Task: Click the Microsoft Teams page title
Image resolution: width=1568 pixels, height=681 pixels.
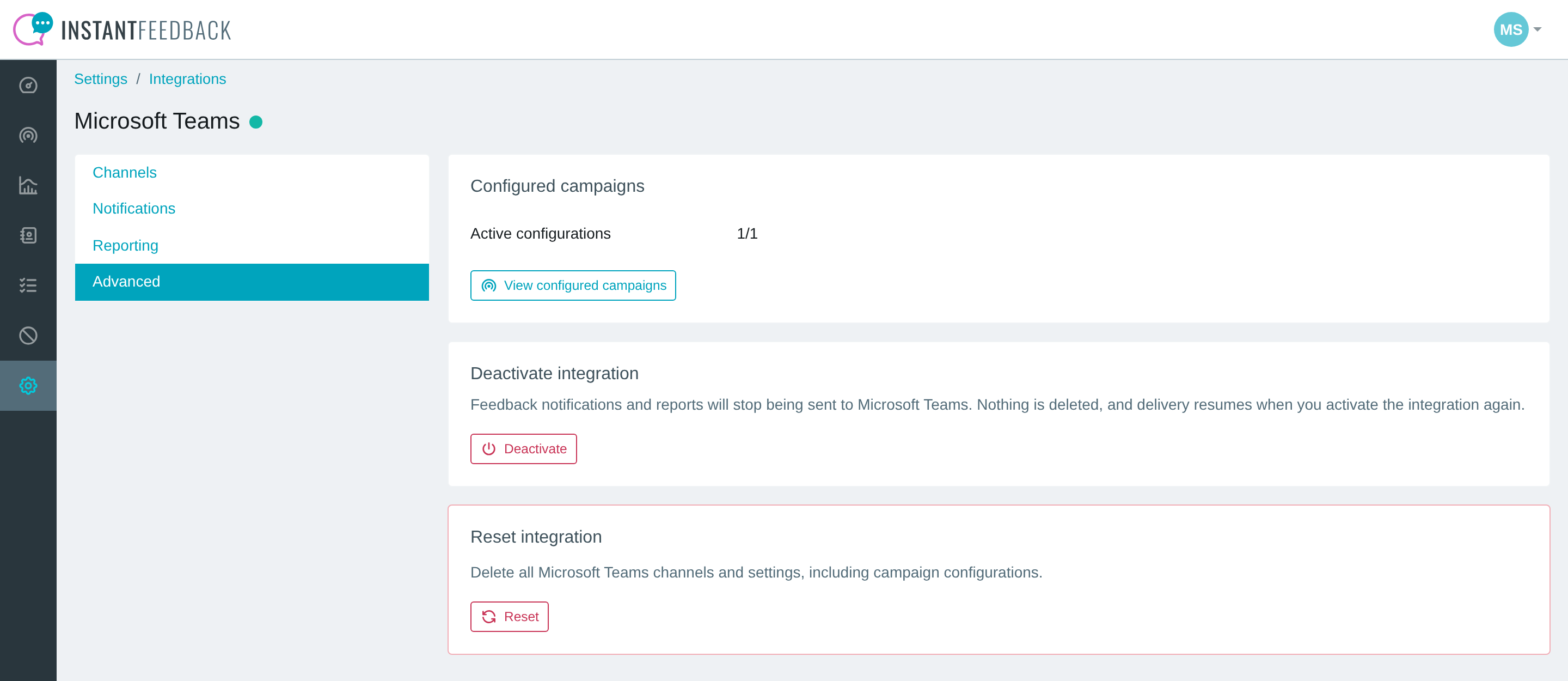Action: [157, 121]
